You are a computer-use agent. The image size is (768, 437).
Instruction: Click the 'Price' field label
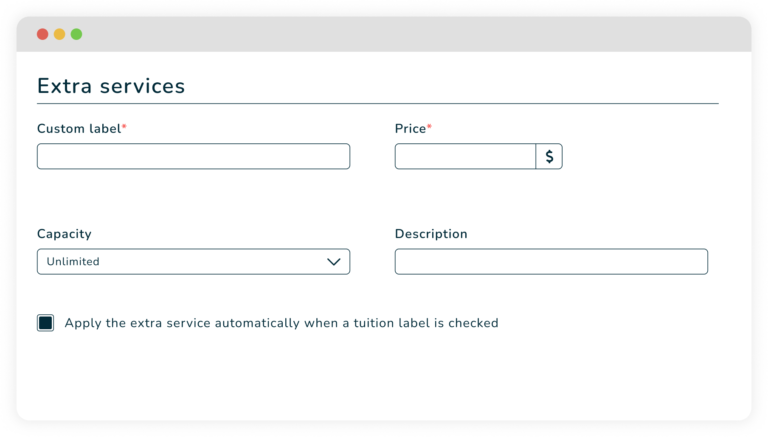pos(410,129)
